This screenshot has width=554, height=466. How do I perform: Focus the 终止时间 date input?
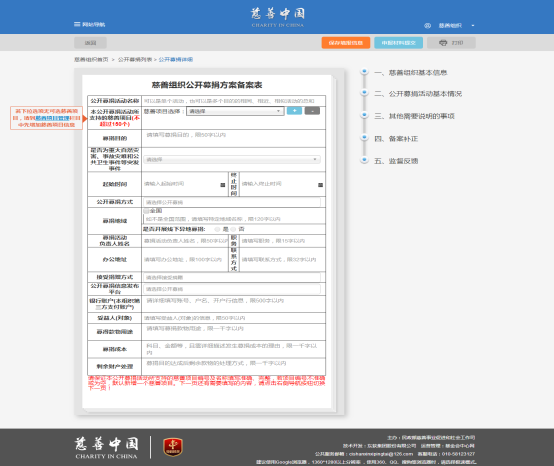pos(279,184)
